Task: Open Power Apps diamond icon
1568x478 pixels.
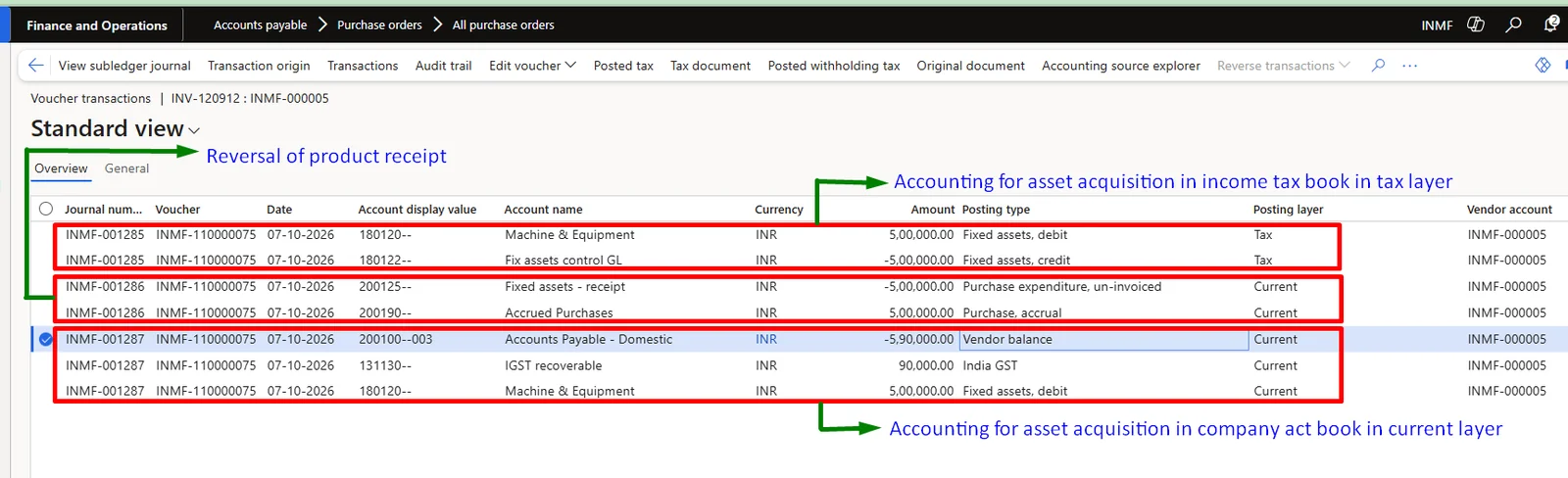Action: coord(1543,66)
